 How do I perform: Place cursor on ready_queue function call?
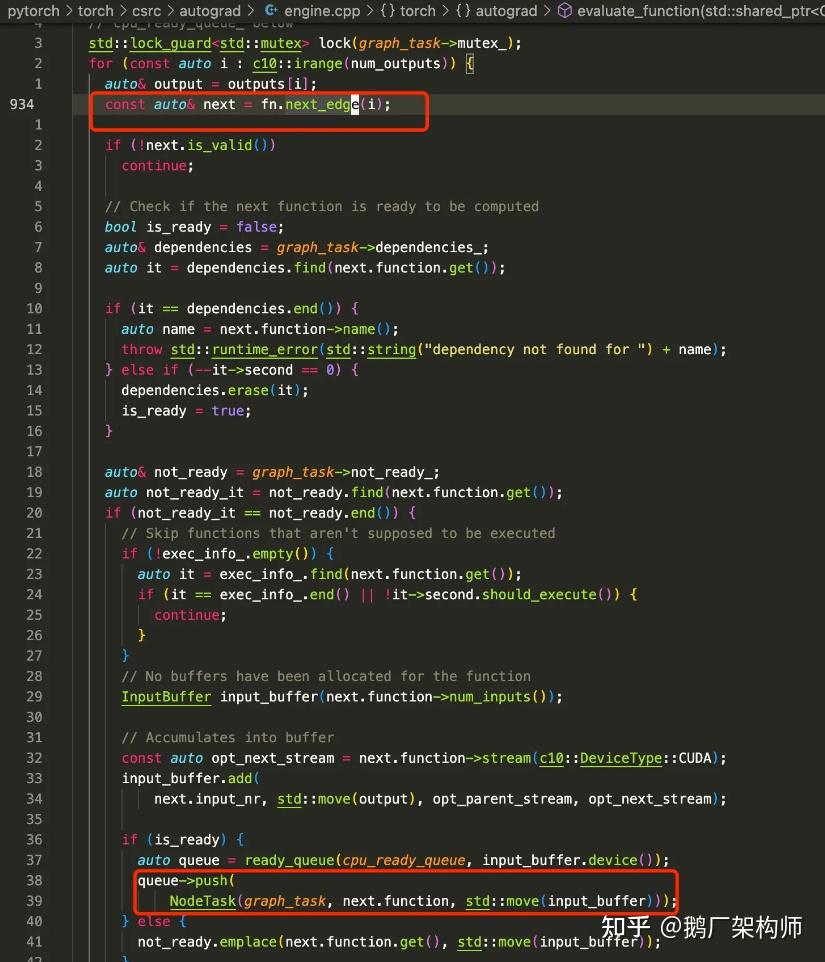coord(290,860)
